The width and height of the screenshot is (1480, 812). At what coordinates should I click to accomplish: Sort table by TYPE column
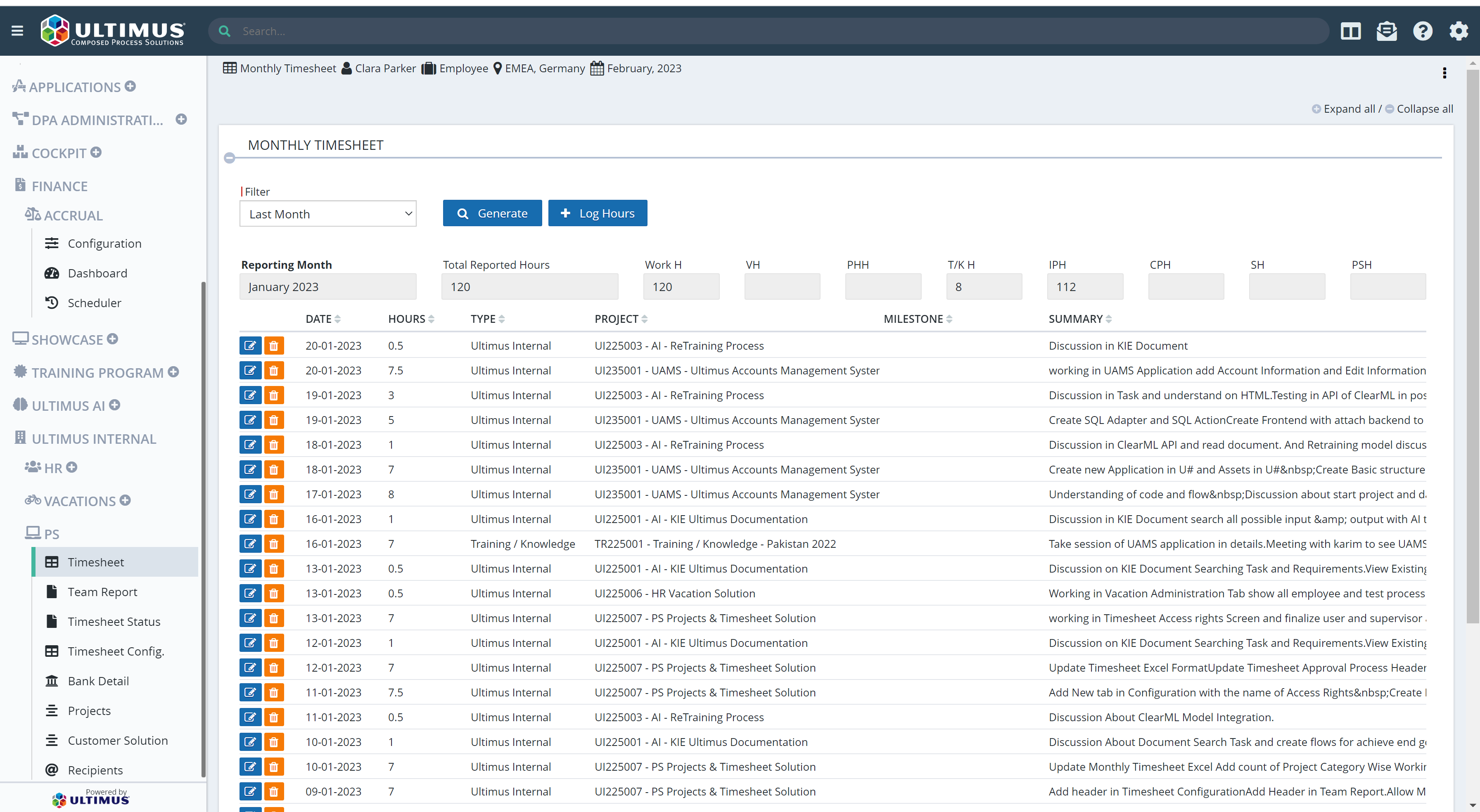[487, 319]
